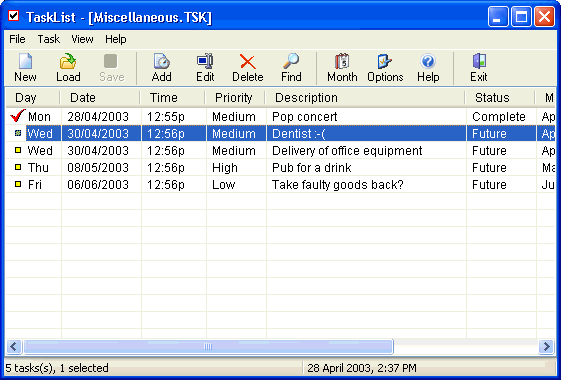Click the 'Mon' day cell

click(x=39, y=117)
